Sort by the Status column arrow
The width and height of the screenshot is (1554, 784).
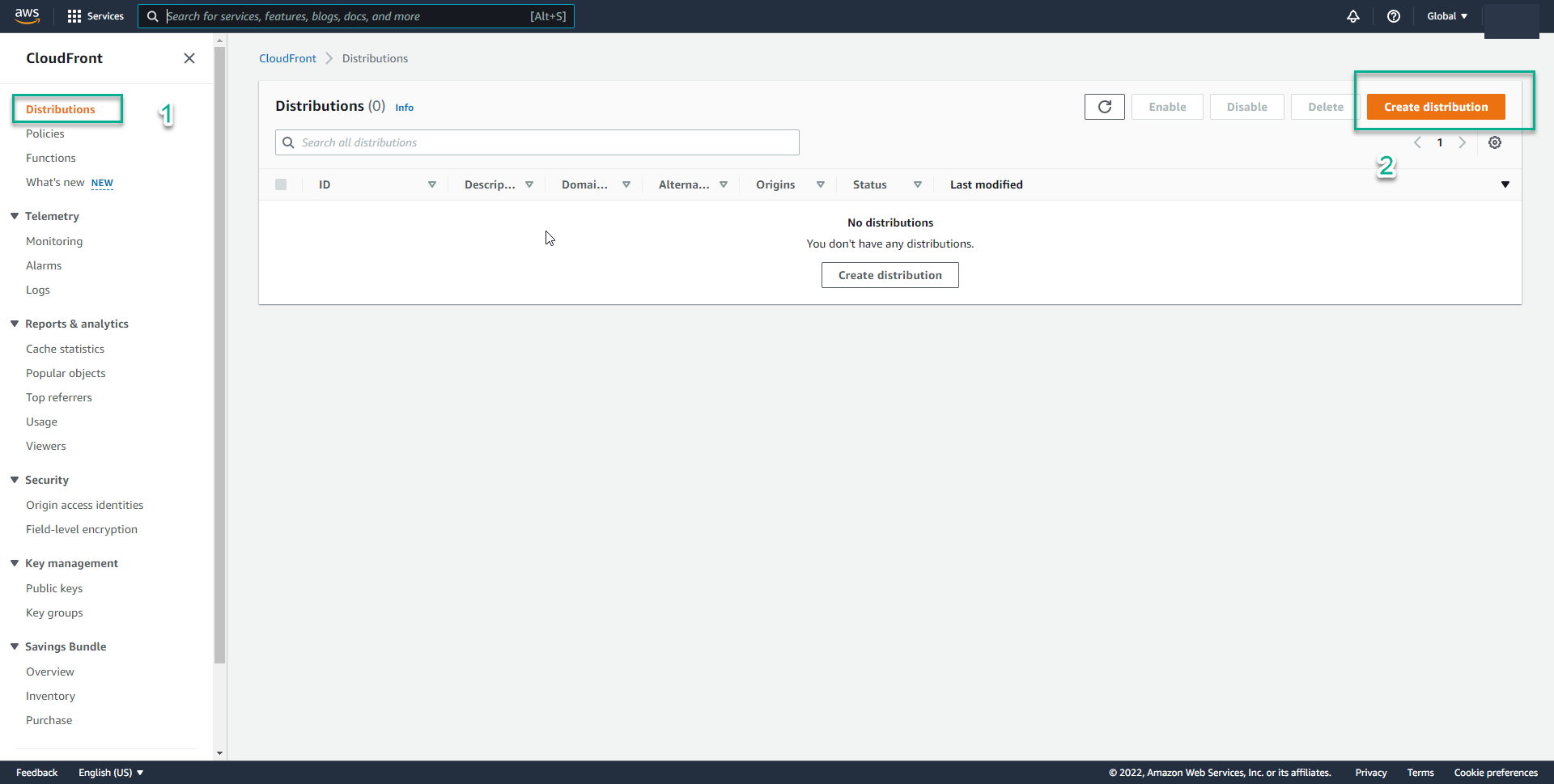[917, 184]
